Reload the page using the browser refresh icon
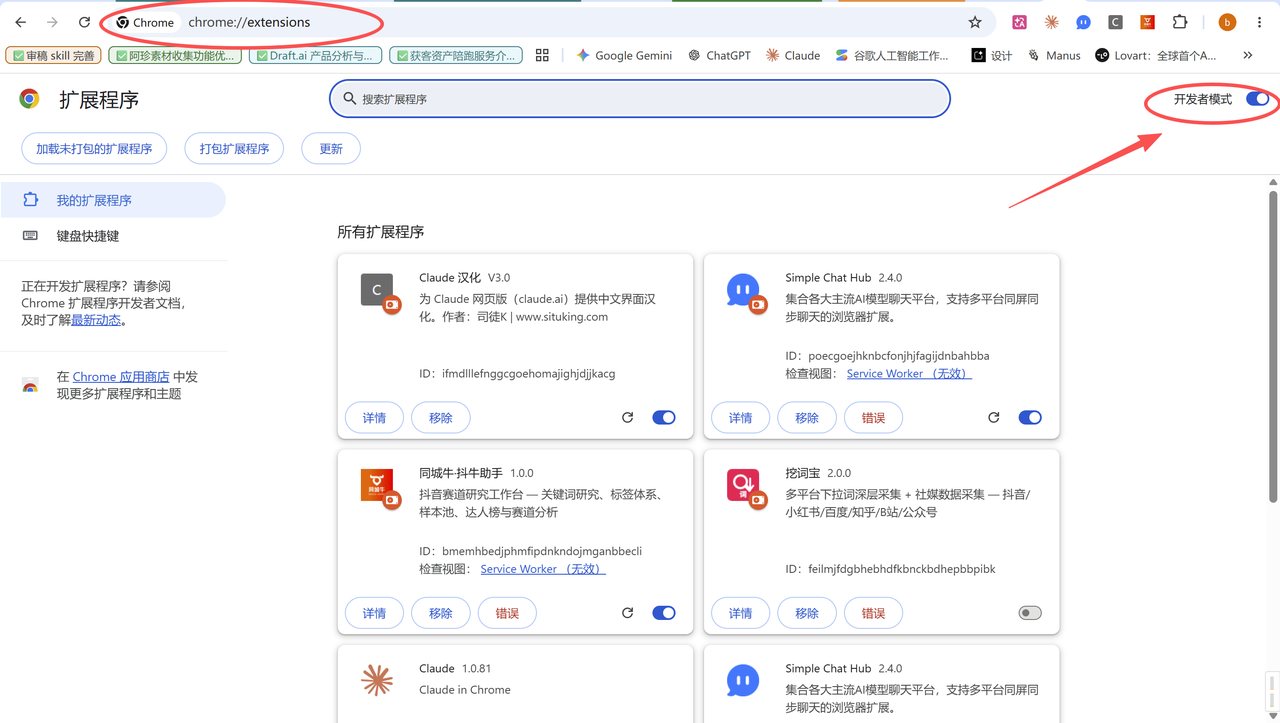The image size is (1280, 723). pyautogui.click(x=85, y=22)
